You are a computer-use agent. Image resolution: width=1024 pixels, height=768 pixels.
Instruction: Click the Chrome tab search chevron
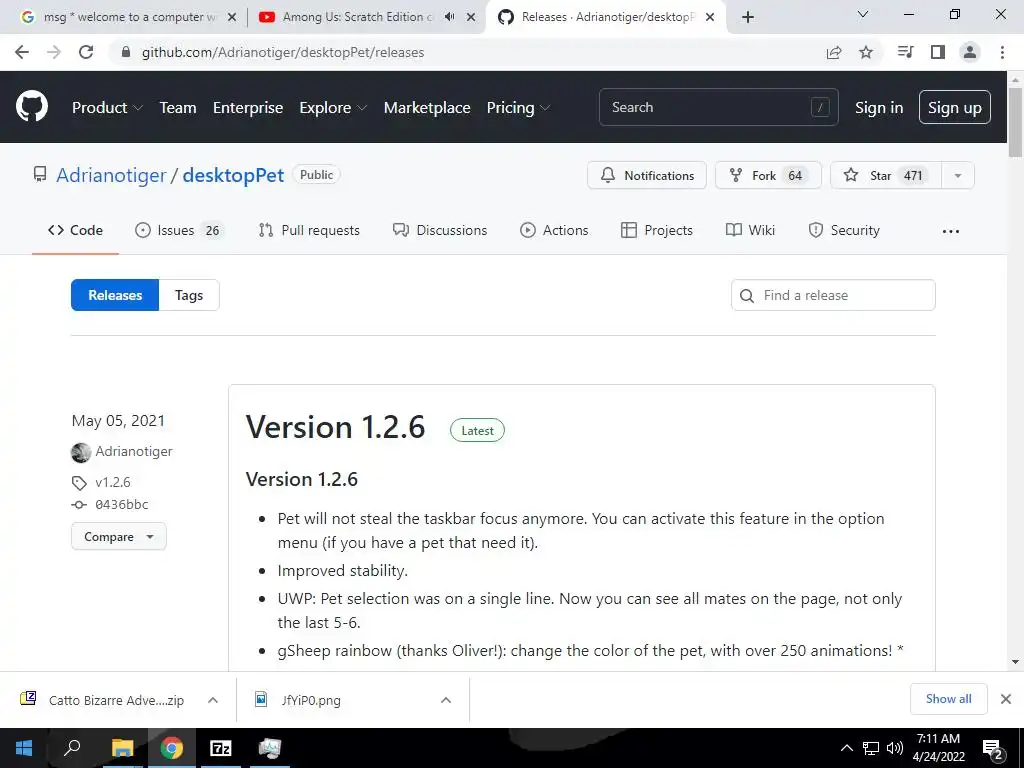863,14
